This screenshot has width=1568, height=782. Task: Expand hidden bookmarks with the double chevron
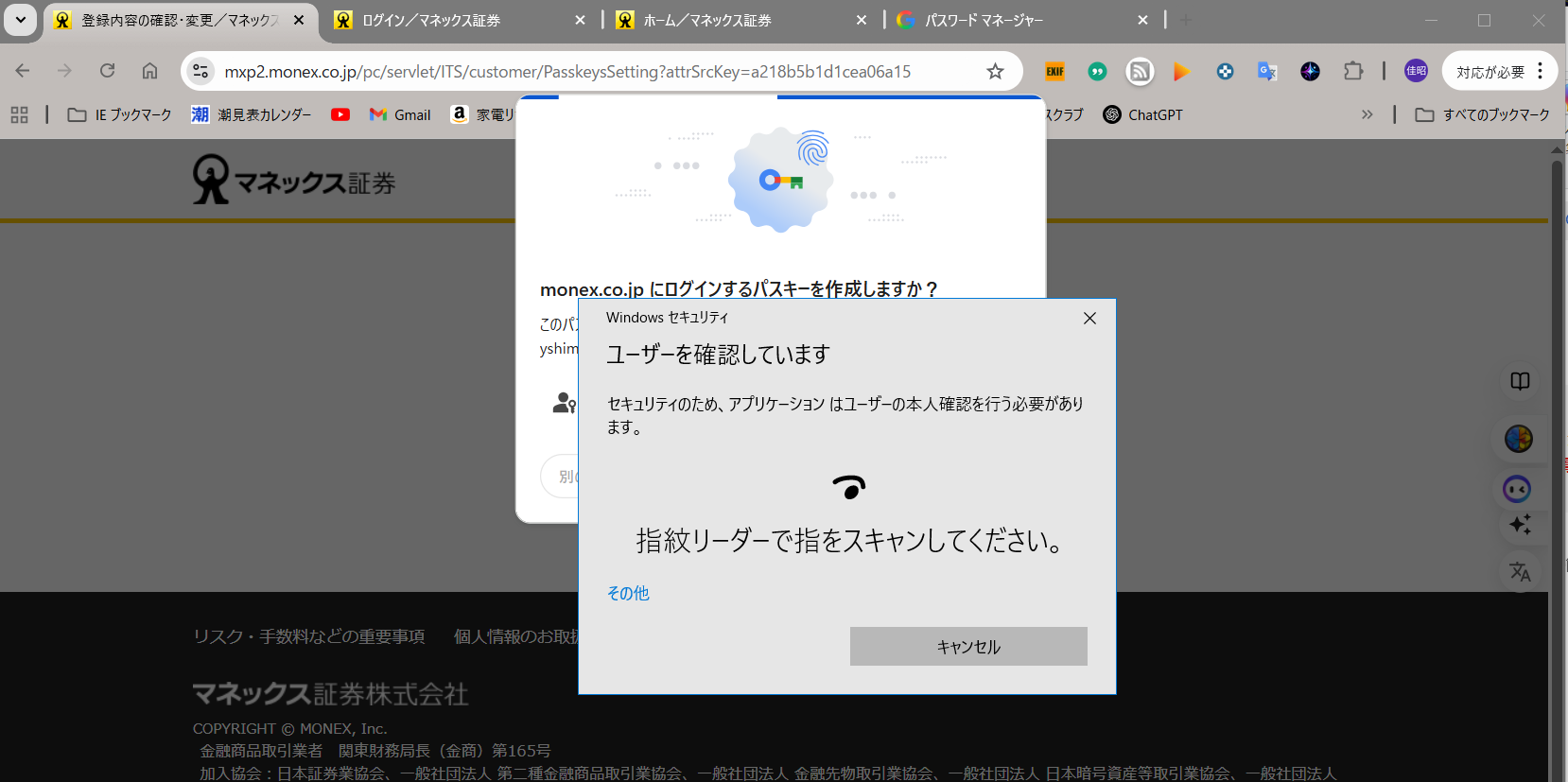pos(1367,114)
